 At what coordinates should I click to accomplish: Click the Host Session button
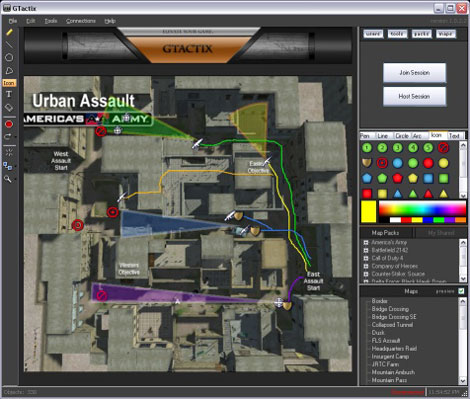(x=414, y=96)
